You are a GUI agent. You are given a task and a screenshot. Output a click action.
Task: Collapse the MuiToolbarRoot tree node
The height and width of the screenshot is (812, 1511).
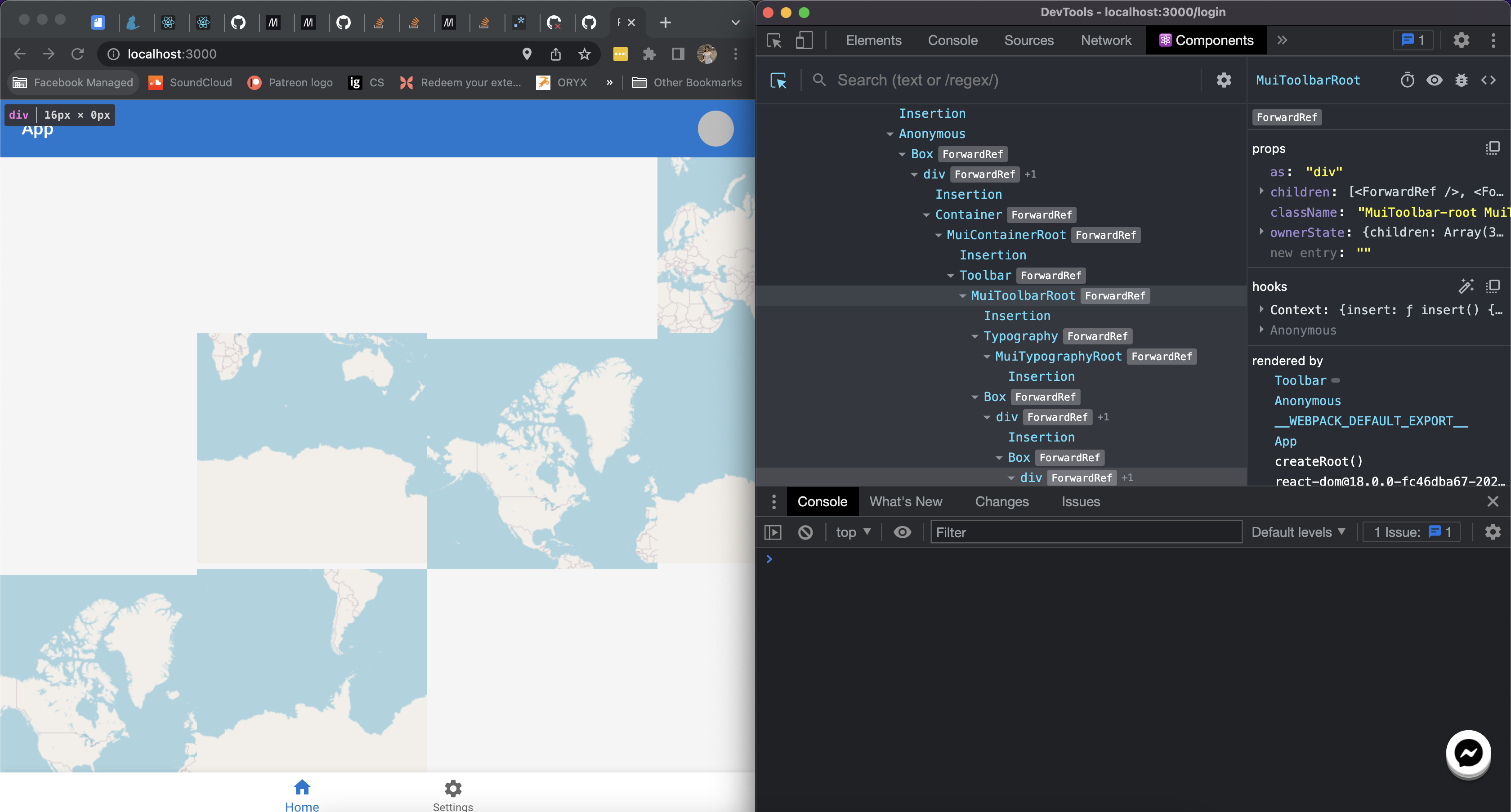click(x=962, y=296)
